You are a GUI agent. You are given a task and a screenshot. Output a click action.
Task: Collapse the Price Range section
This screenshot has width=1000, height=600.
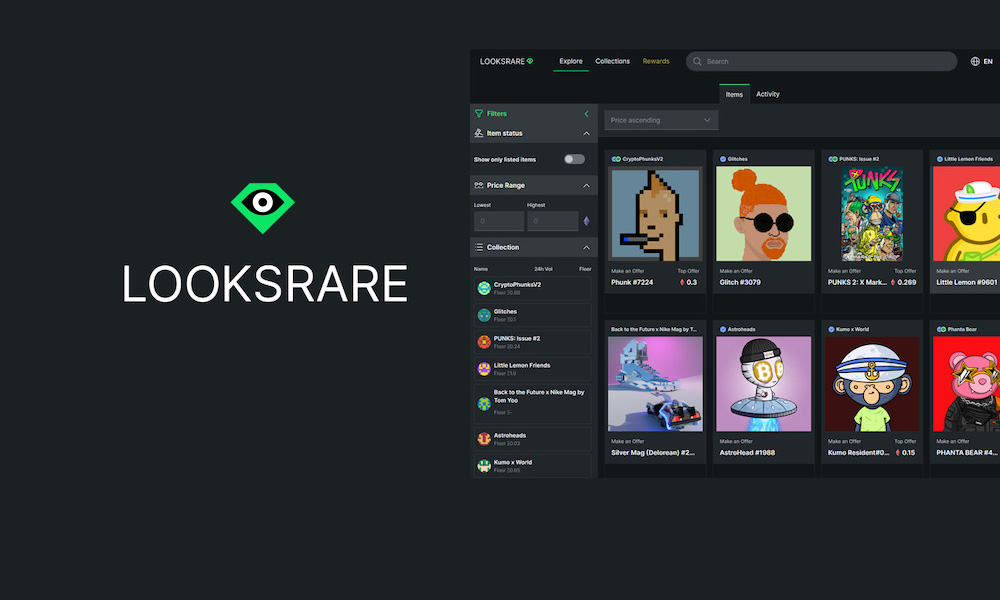(x=587, y=185)
